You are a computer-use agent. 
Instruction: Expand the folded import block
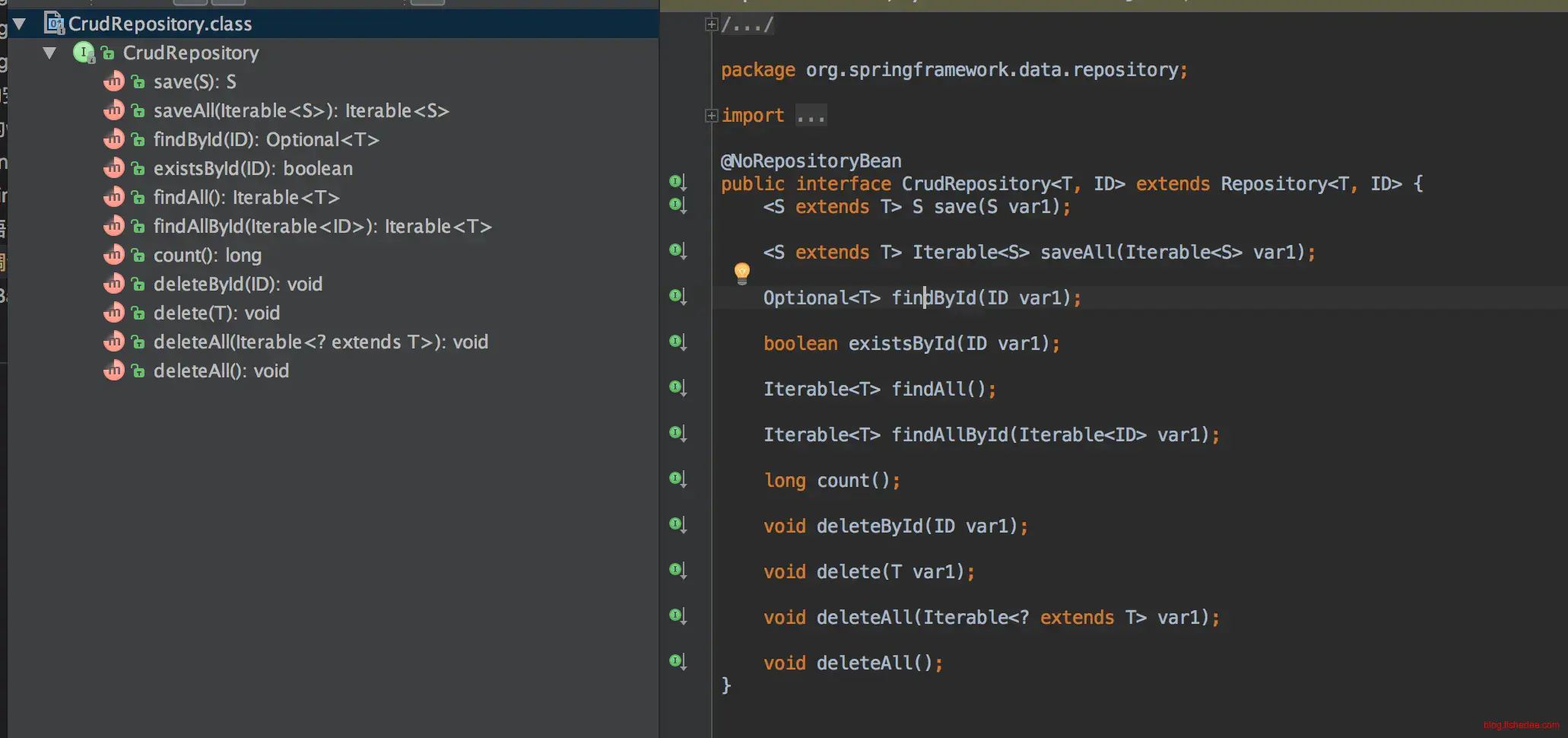(x=711, y=116)
